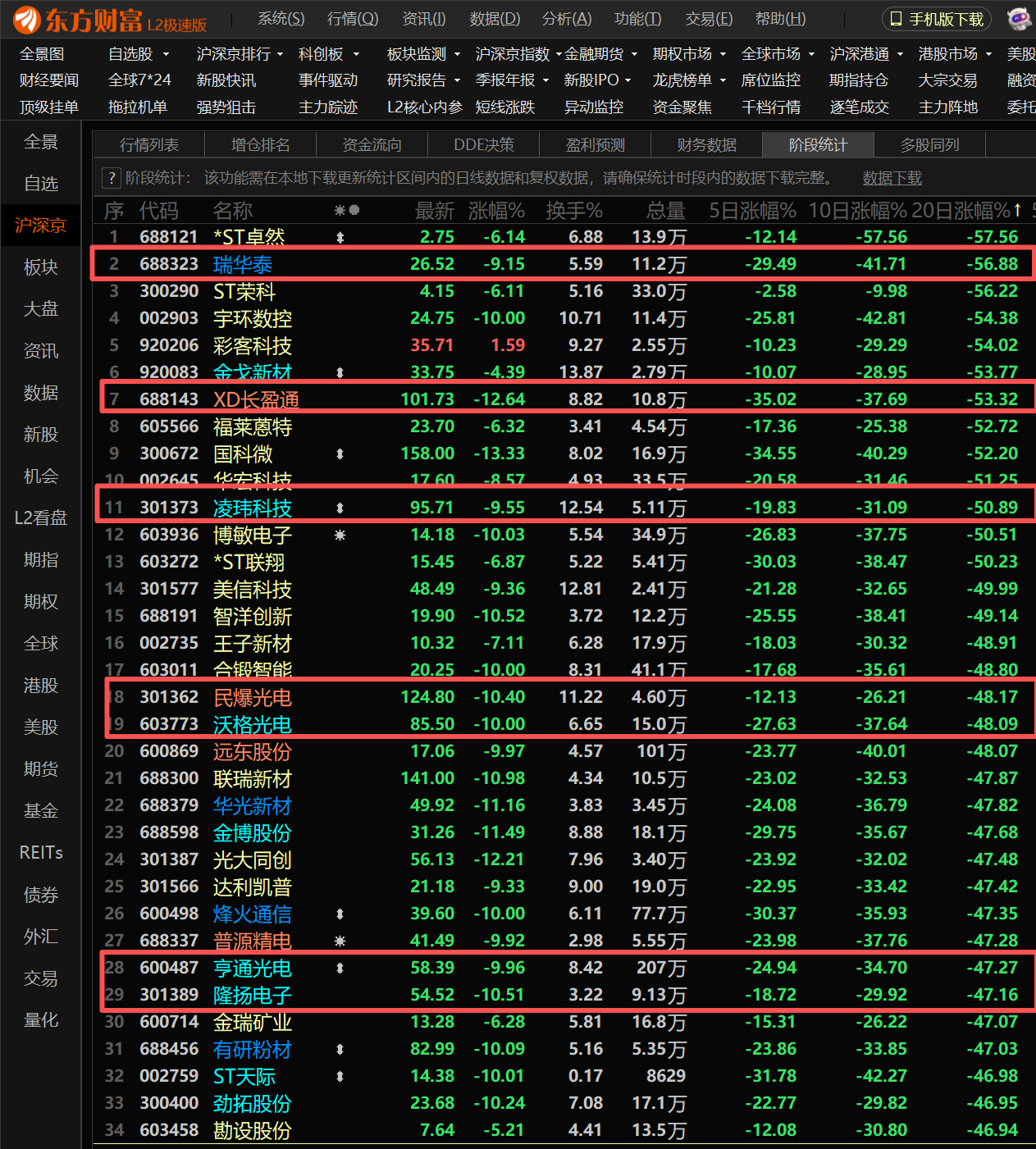
Task: Open the 科创板 dropdown arrow
Action: pyautogui.click(x=356, y=55)
